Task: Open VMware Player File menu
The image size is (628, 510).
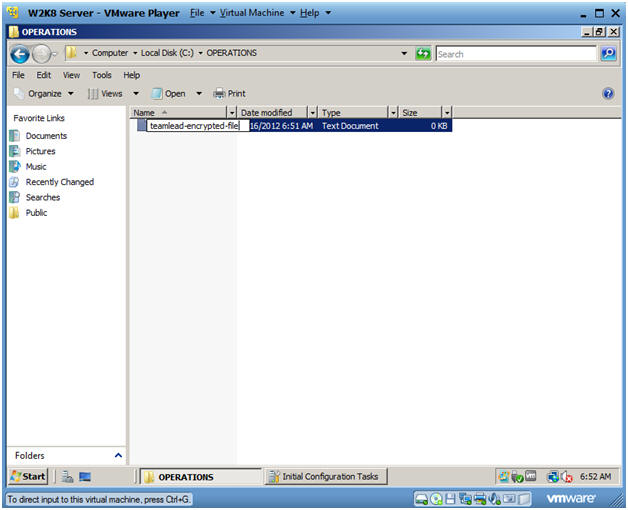Action: pos(202,13)
